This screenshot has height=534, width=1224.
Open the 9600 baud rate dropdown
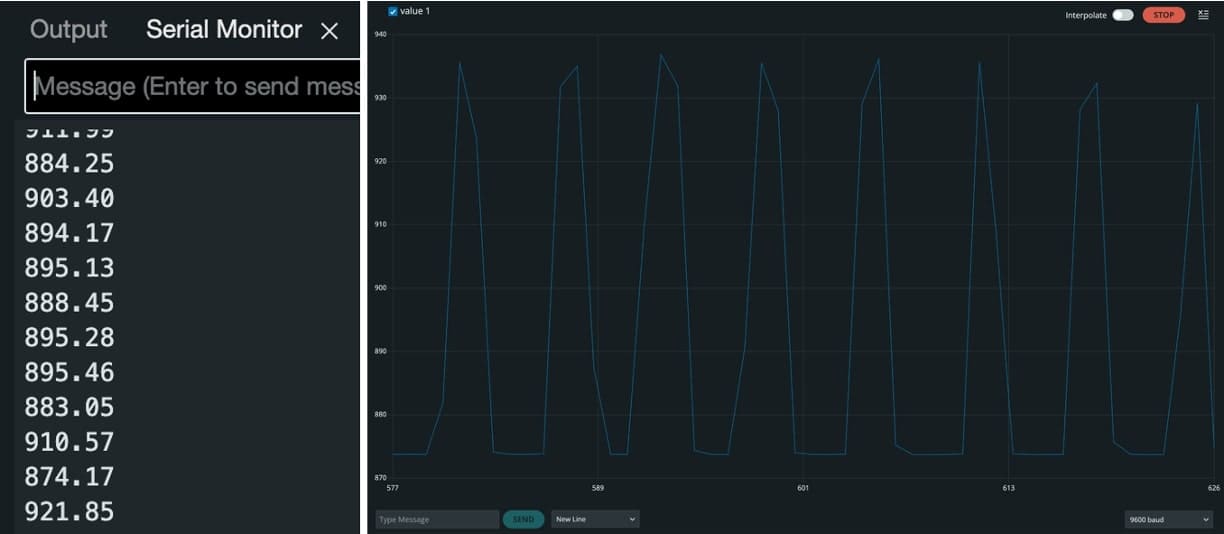coord(1168,519)
